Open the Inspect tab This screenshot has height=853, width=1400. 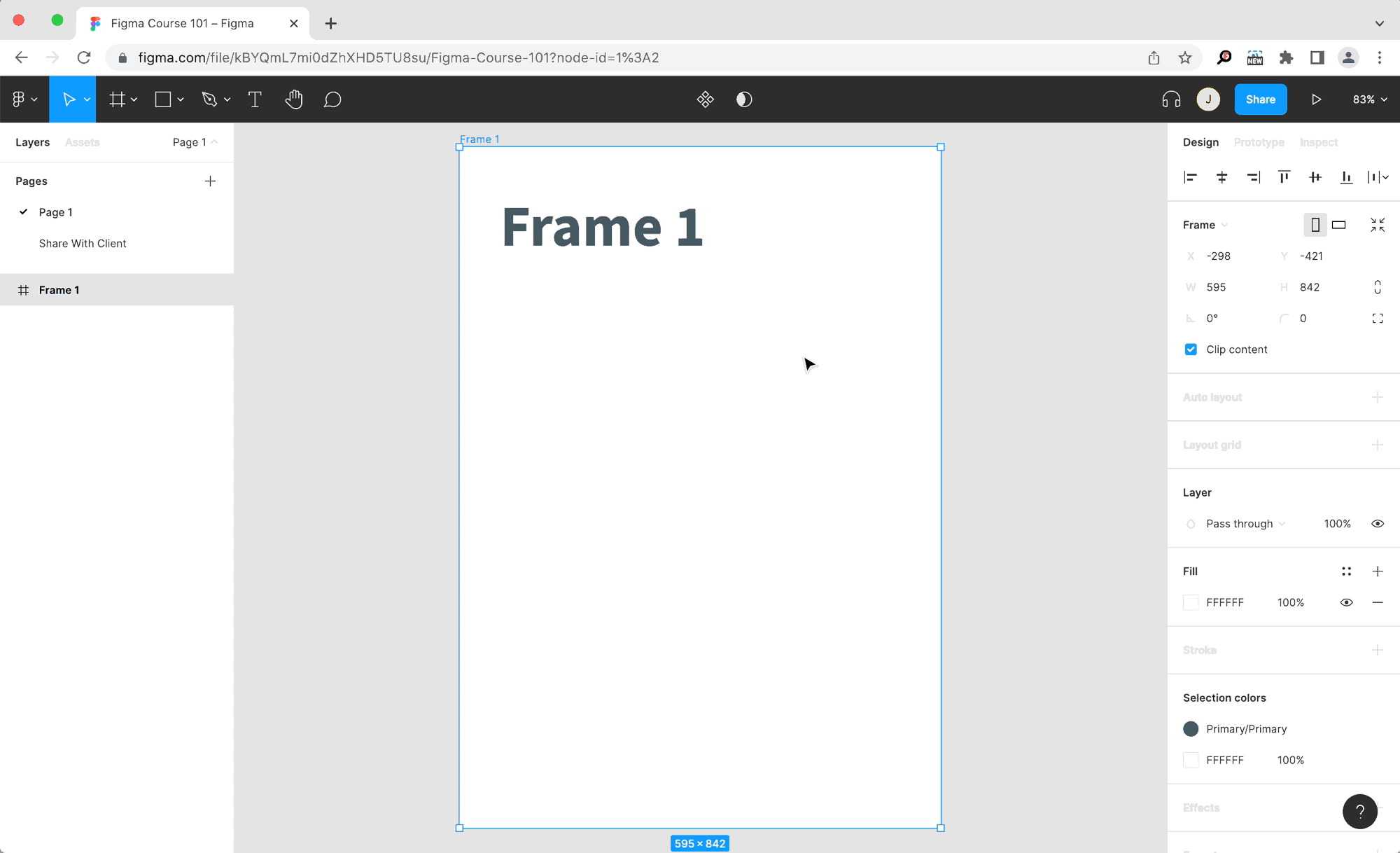click(1318, 142)
